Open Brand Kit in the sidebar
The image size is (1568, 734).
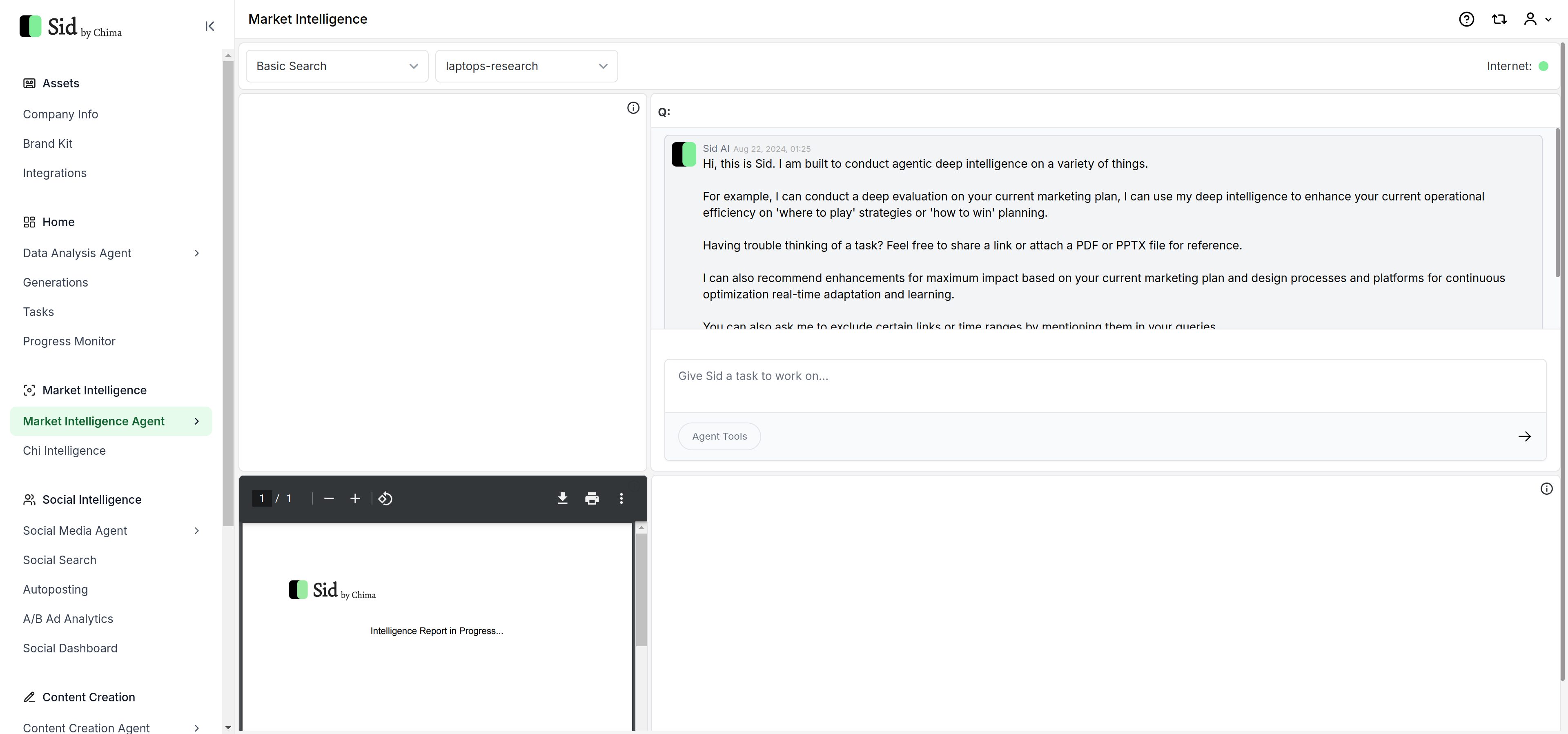(x=47, y=144)
